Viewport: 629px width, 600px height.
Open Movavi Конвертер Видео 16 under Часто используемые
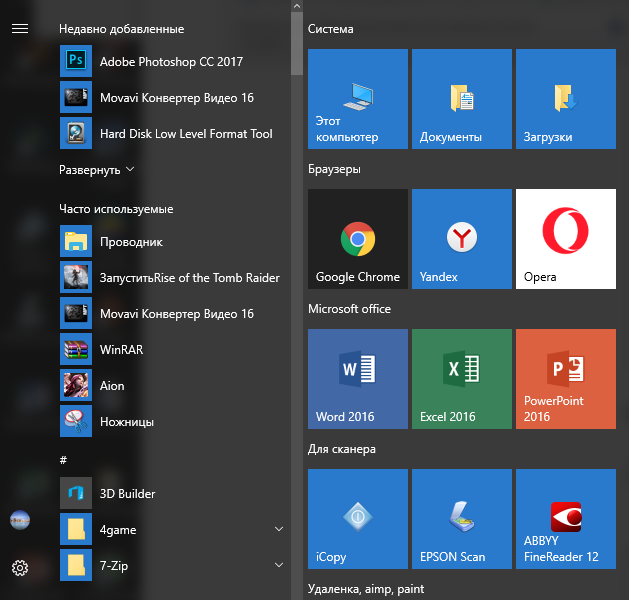(174, 313)
